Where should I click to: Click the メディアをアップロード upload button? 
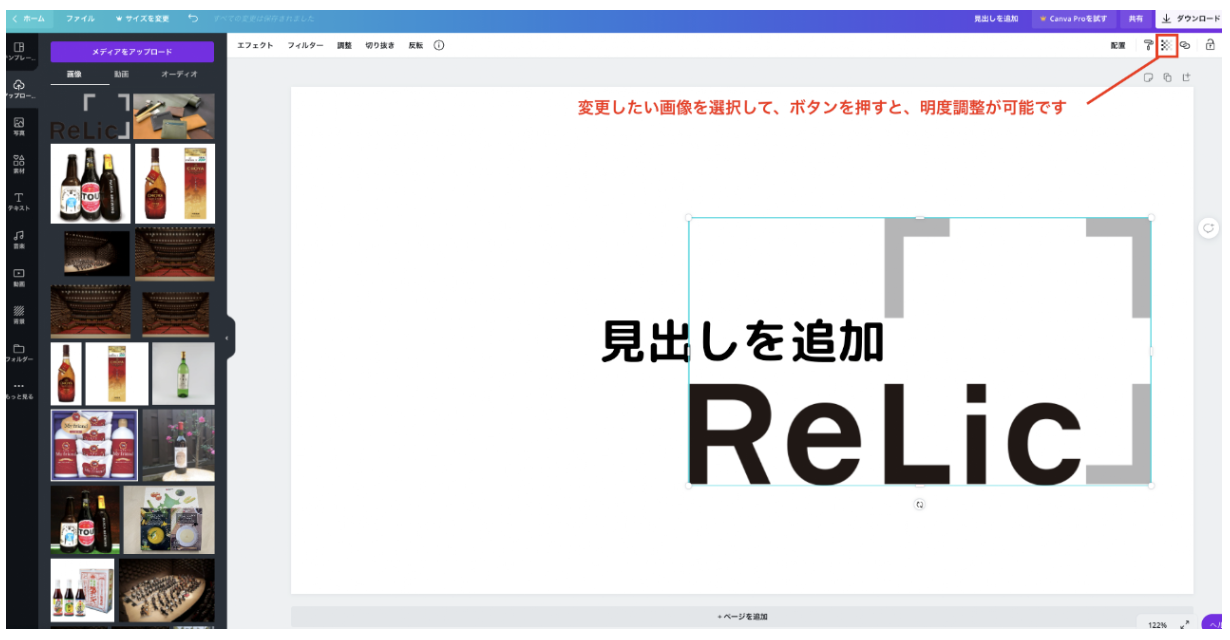tap(132, 51)
